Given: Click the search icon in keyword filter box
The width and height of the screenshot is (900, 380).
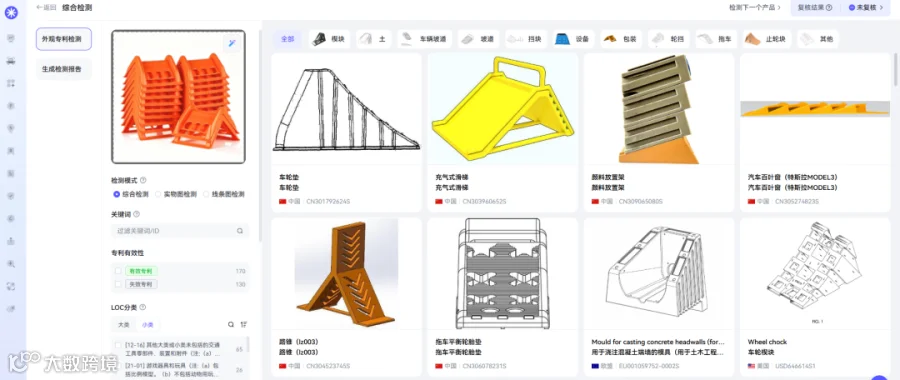Looking at the screenshot, I should pyautogui.click(x=240, y=231).
